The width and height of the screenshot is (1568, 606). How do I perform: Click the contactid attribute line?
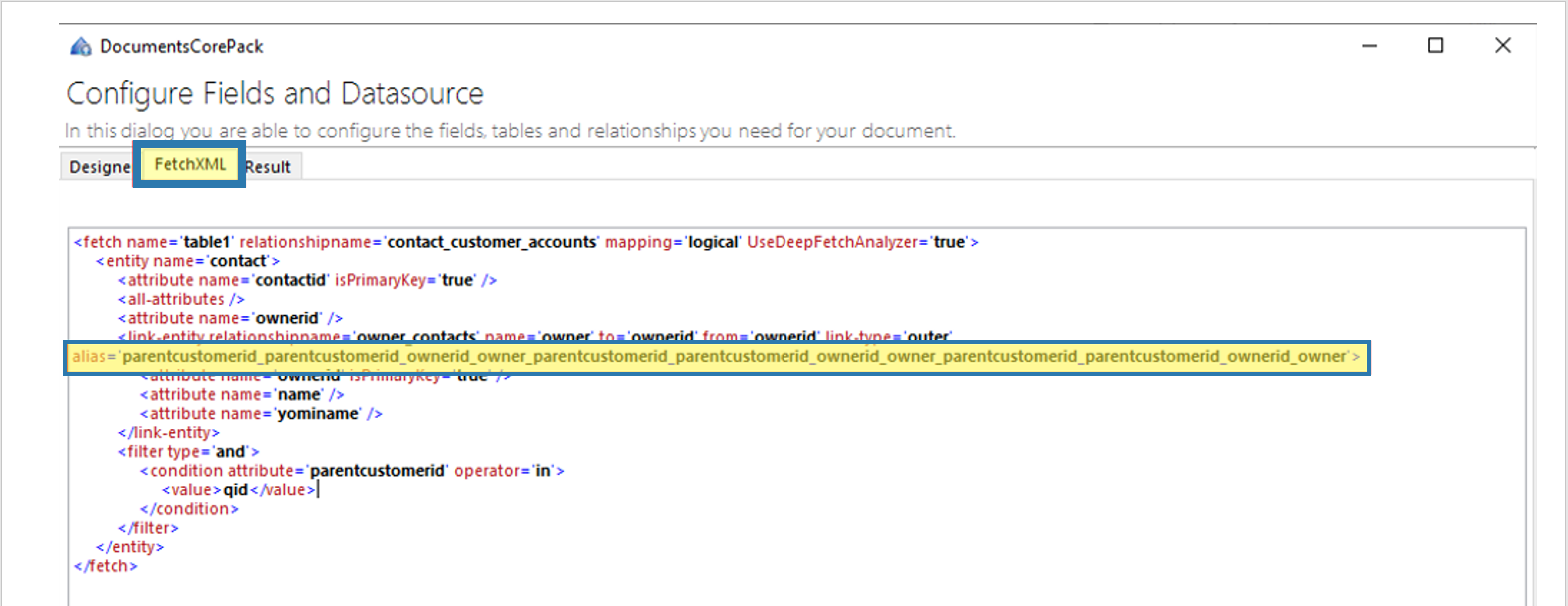coord(307,280)
